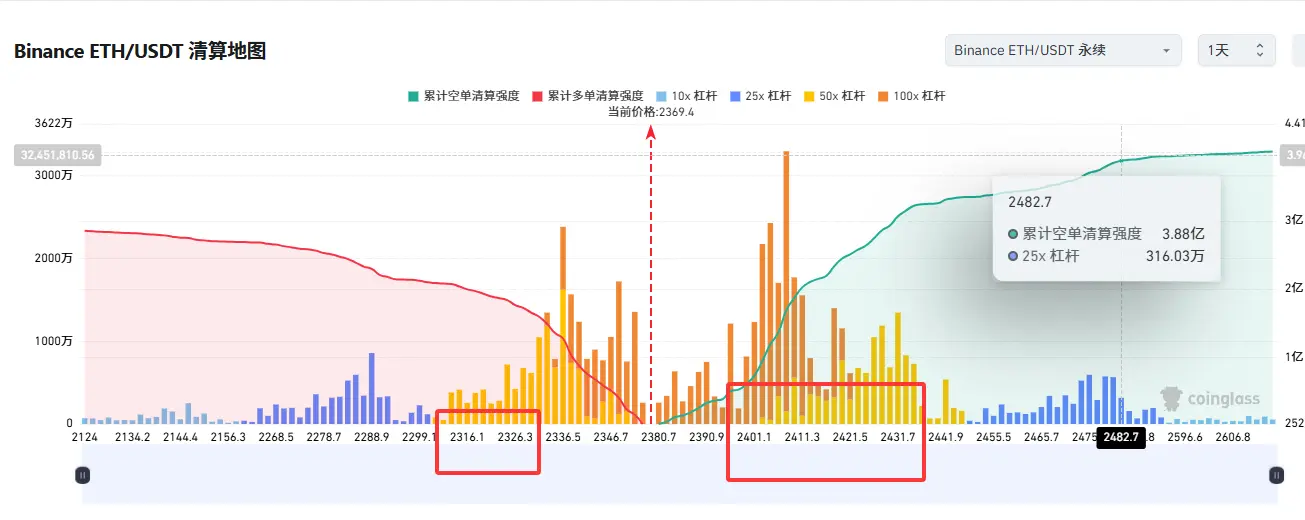Click the left handle of the range slider

tap(82, 475)
